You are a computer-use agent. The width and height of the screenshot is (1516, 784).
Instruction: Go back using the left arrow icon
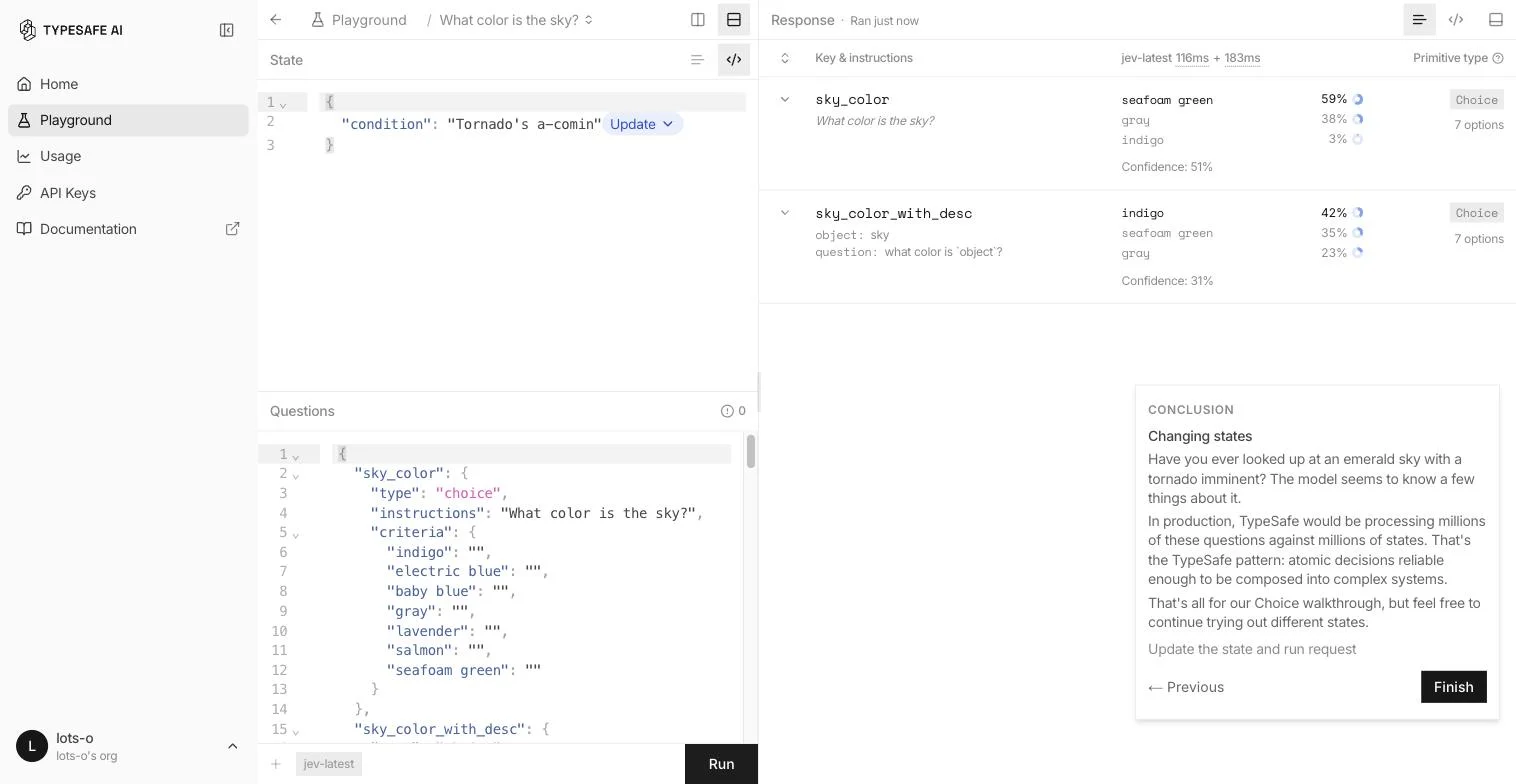[x=276, y=19]
